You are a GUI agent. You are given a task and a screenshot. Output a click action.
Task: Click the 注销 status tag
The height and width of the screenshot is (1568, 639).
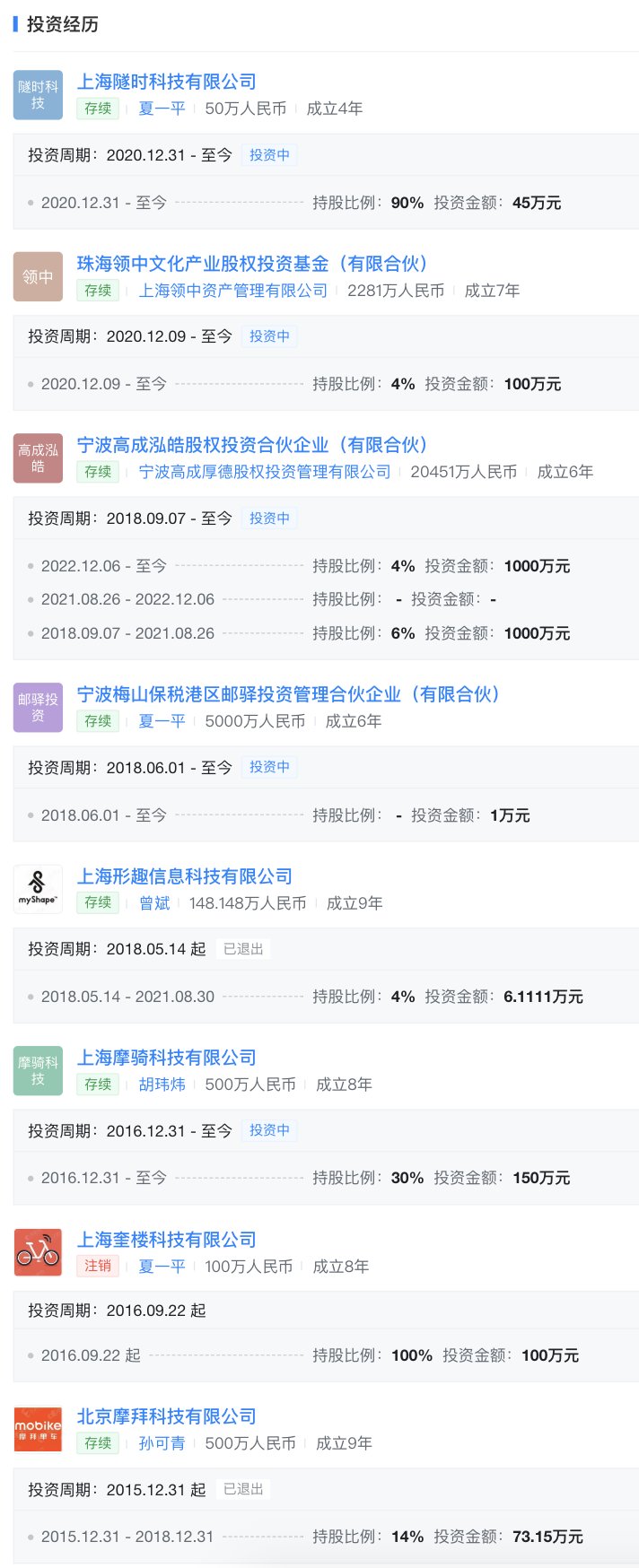pyautogui.click(x=98, y=1267)
